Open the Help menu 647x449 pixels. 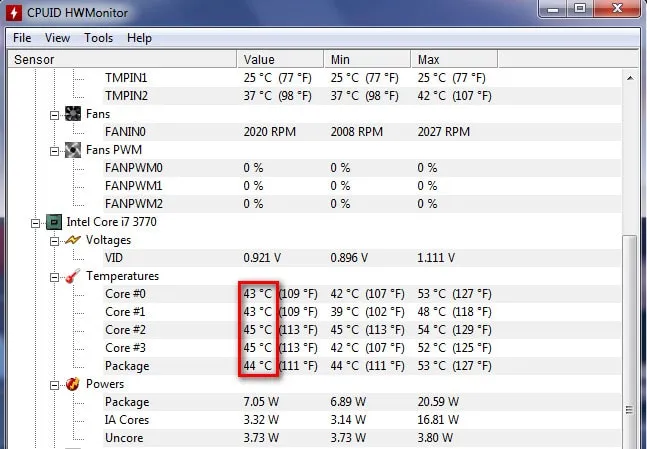click(139, 38)
